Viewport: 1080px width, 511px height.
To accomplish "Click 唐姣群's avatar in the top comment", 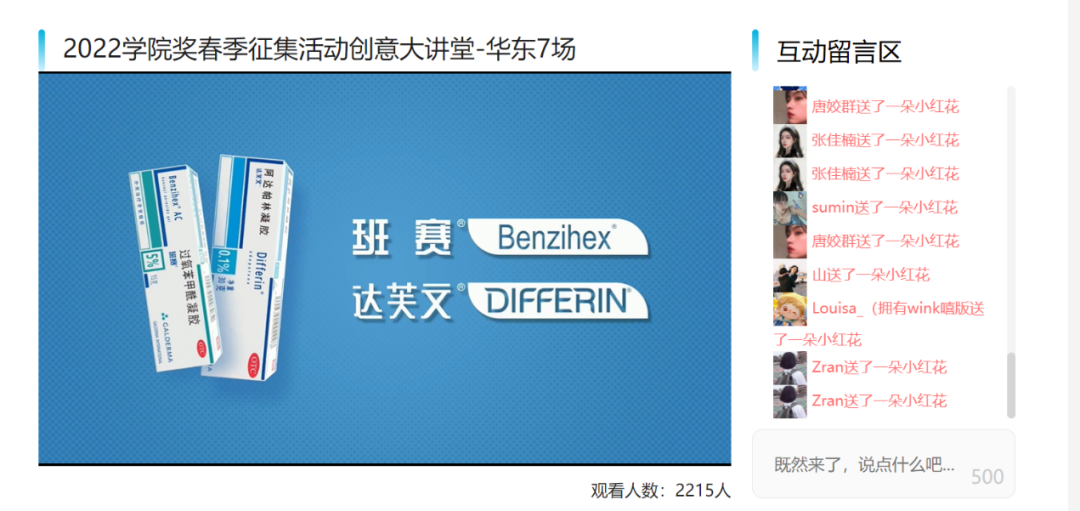I will pyautogui.click(x=789, y=105).
